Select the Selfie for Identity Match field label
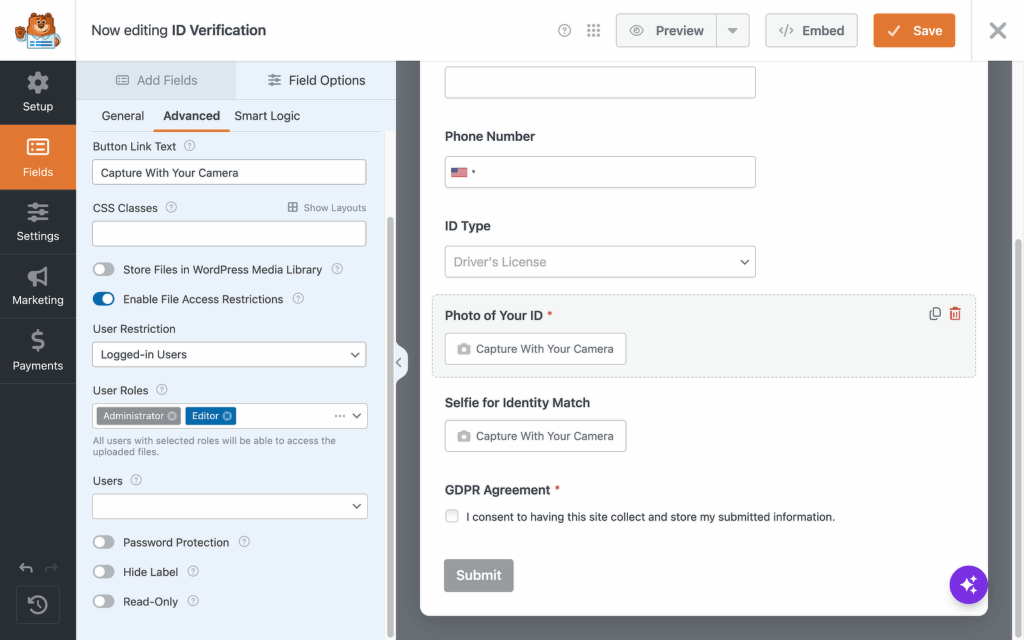The height and width of the screenshot is (640, 1024). click(517, 403)
